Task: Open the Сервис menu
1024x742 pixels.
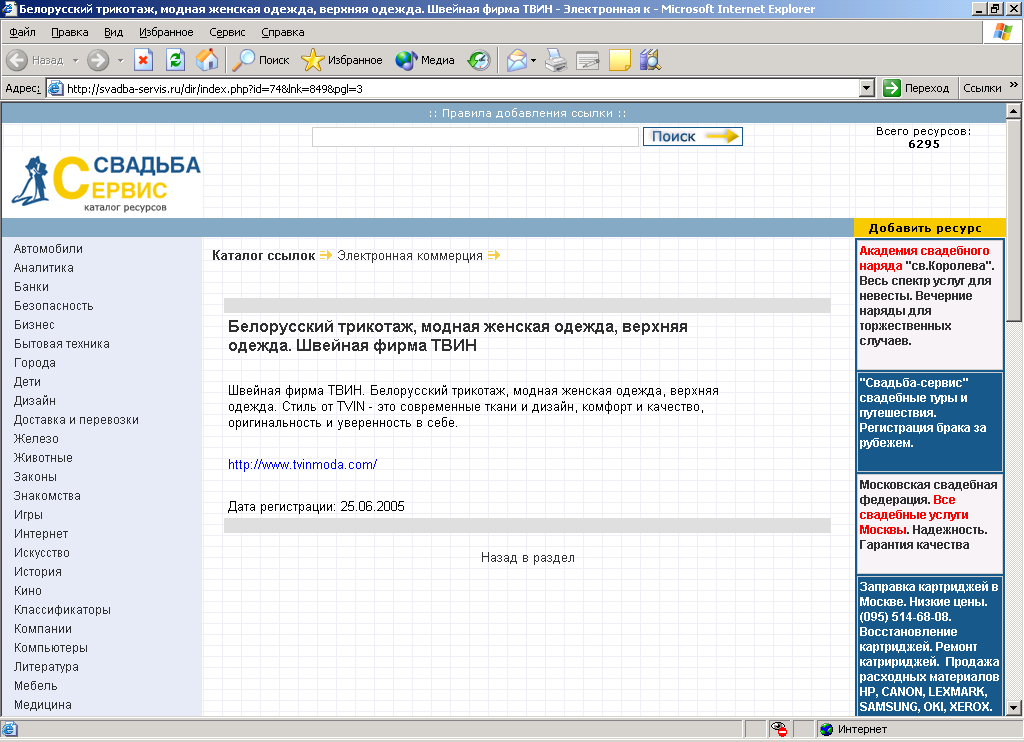Action: click(227, 32)
